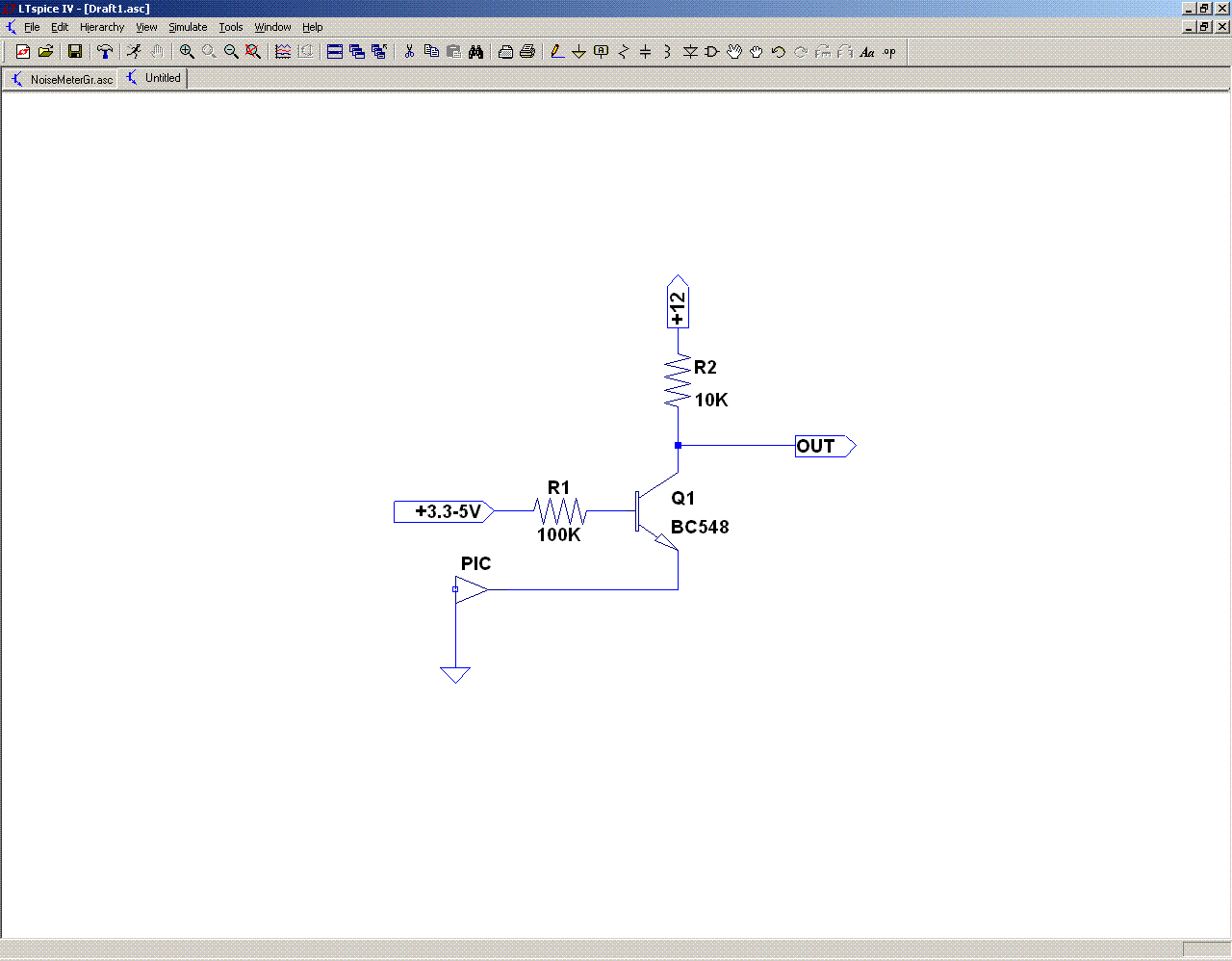Click the PIC buffer triangle symbol

tap(471, 589)
